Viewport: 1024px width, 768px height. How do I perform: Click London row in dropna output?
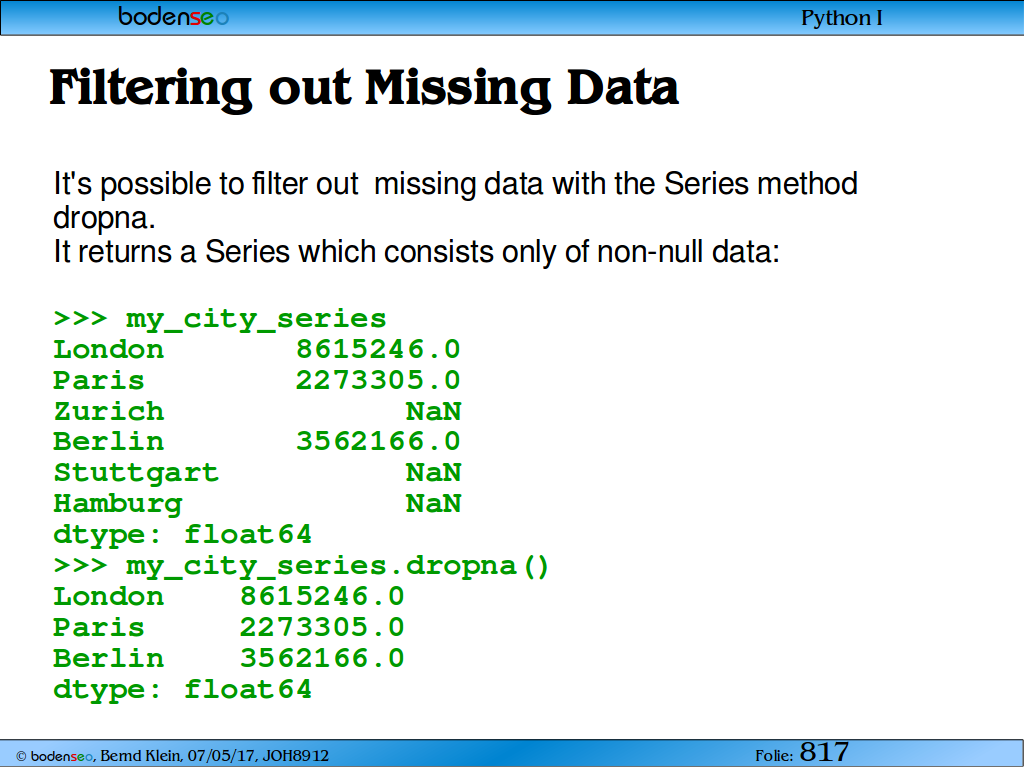click(229, 596)
